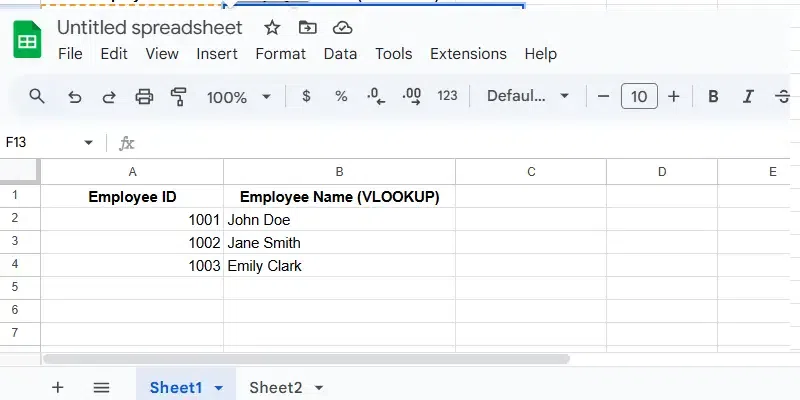Open the Tools menu
The image size is (800, 400).
(394, 54)
